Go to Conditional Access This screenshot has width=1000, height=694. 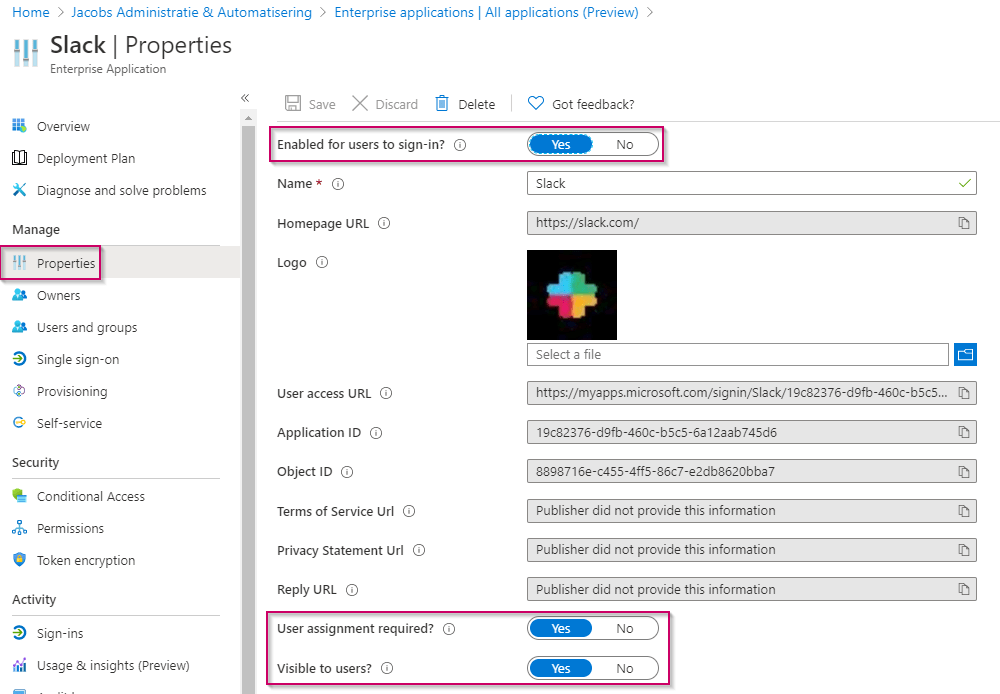pos(91,496)
